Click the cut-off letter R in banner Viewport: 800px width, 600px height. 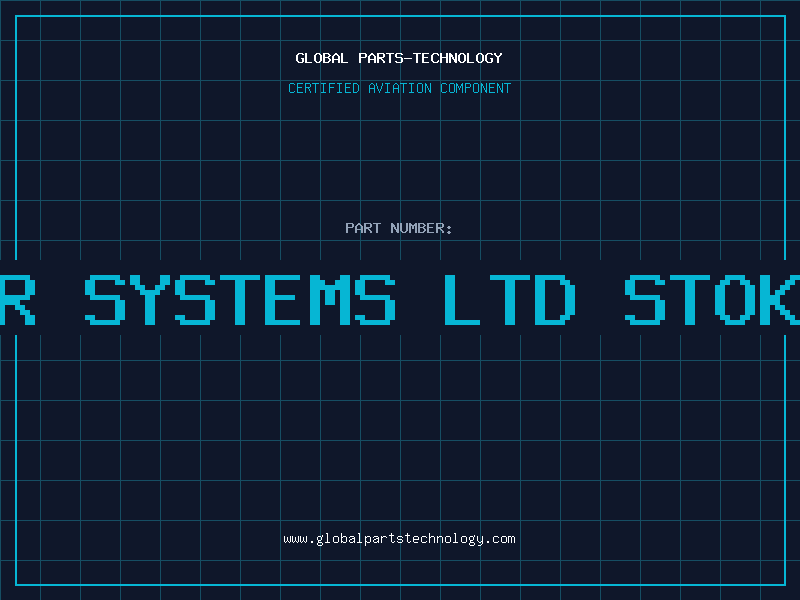pyautogui.click(x=17, y=299)
